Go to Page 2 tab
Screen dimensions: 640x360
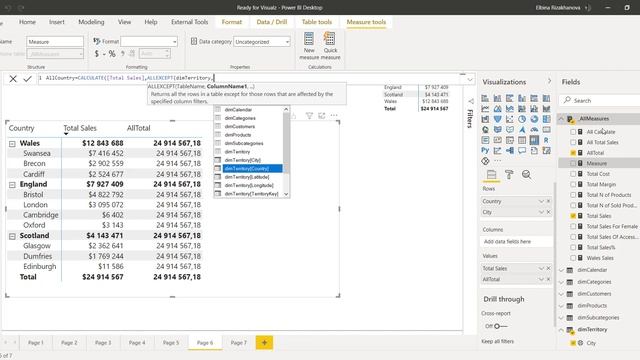pyautogui.click(x=69, y=343)
